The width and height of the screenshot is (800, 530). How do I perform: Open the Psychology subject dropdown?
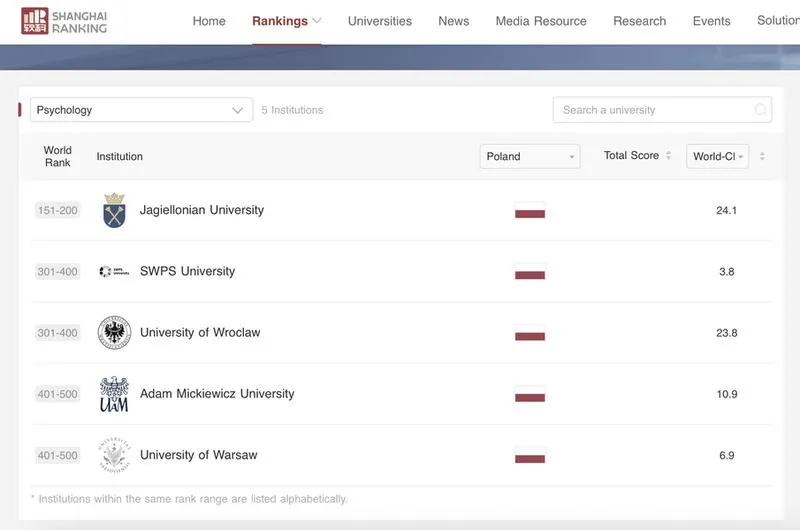tap(141, 110)
